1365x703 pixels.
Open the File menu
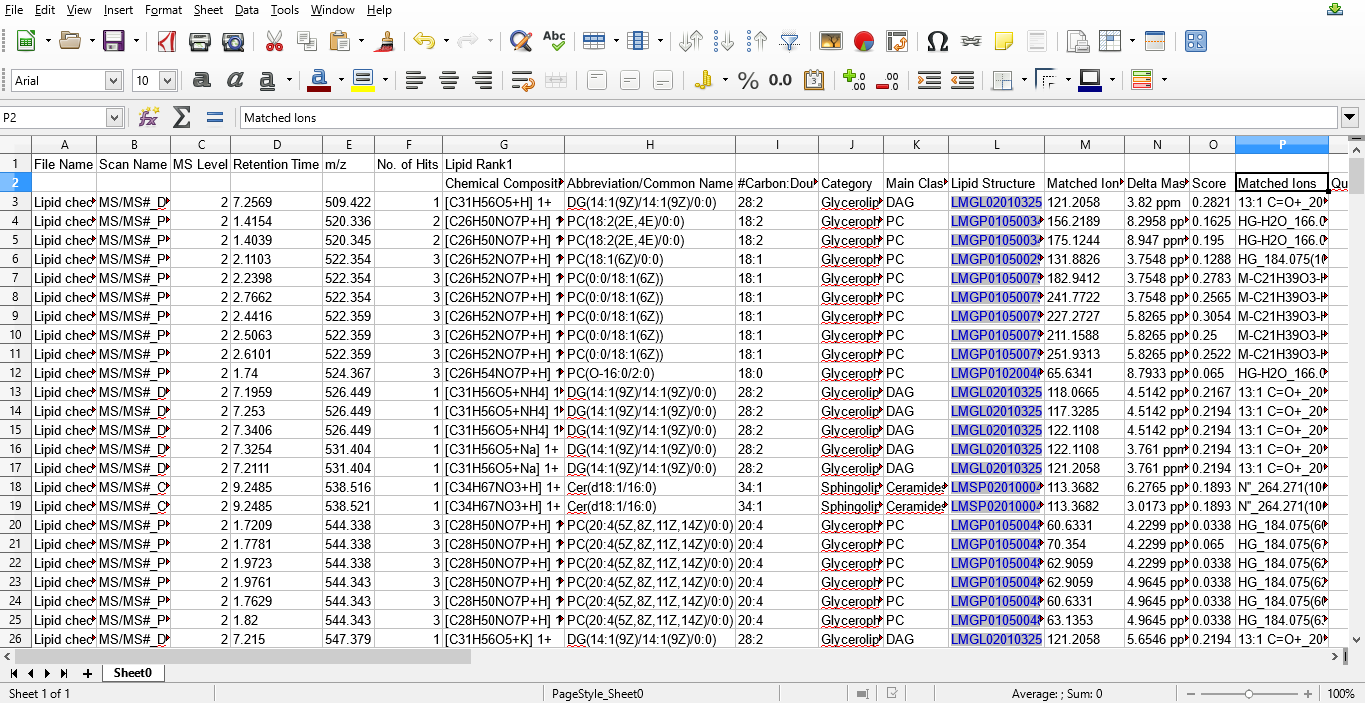14,10
